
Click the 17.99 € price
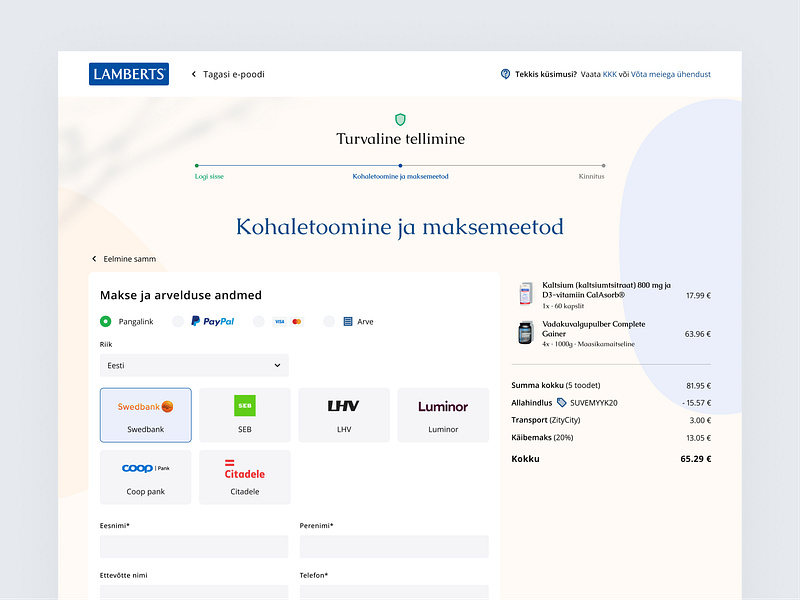pyautogui.click(x=698, y=295)
